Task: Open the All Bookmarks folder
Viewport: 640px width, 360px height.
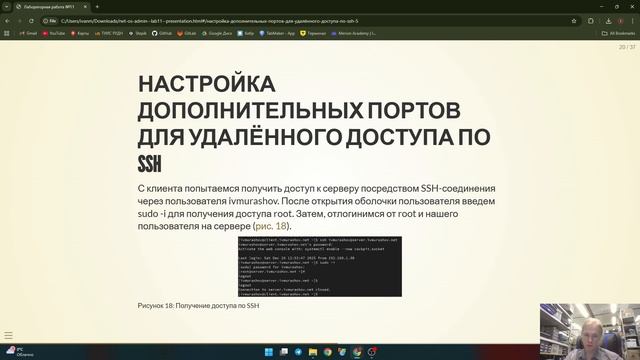Action: click(619, 33)
